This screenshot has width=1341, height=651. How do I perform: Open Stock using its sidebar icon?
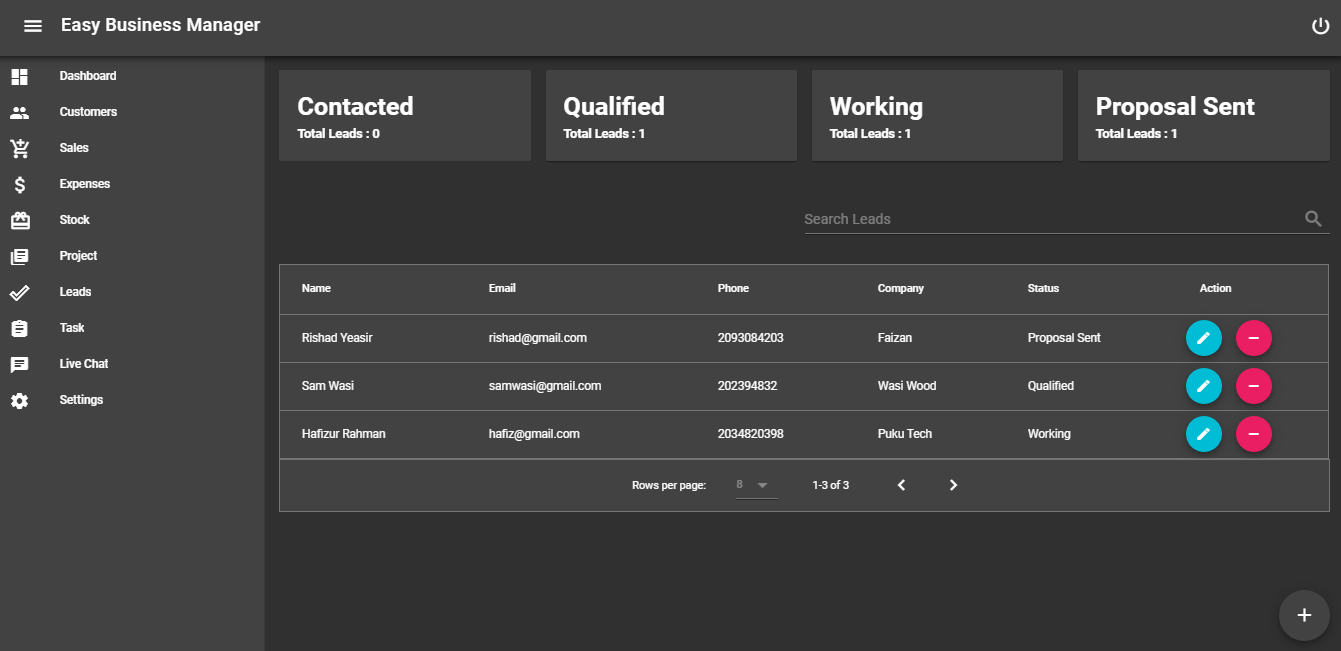(19, 219)
